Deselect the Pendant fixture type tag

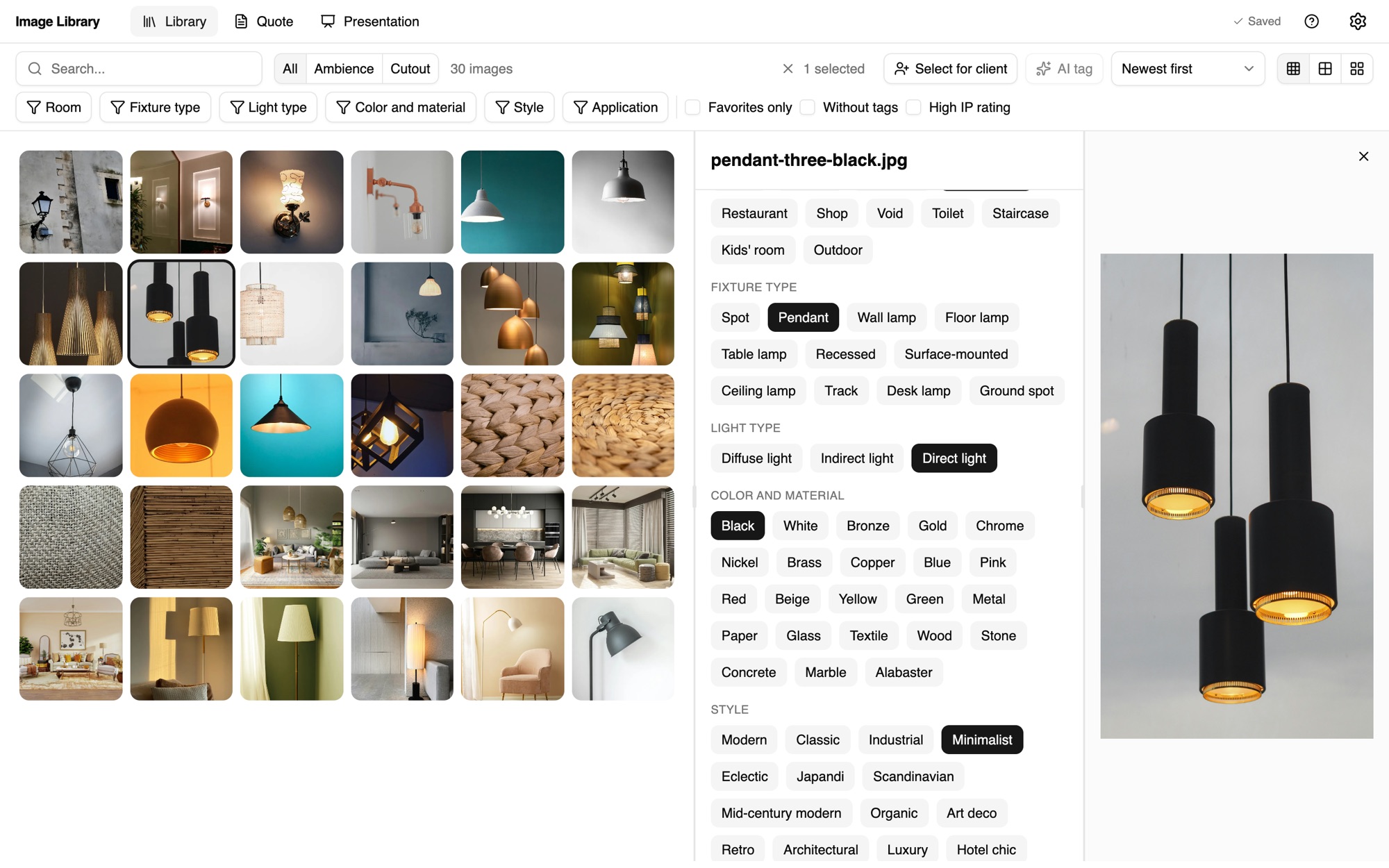coord(803,317)
